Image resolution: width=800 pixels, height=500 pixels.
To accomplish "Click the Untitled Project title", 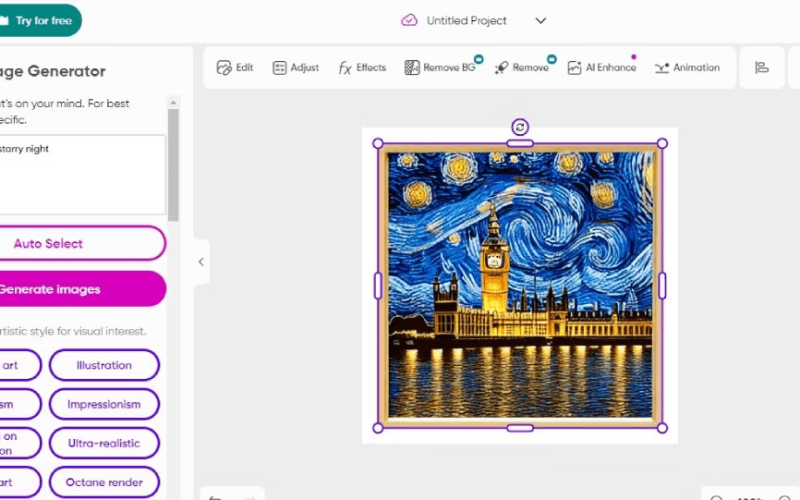I will point(466,20).
